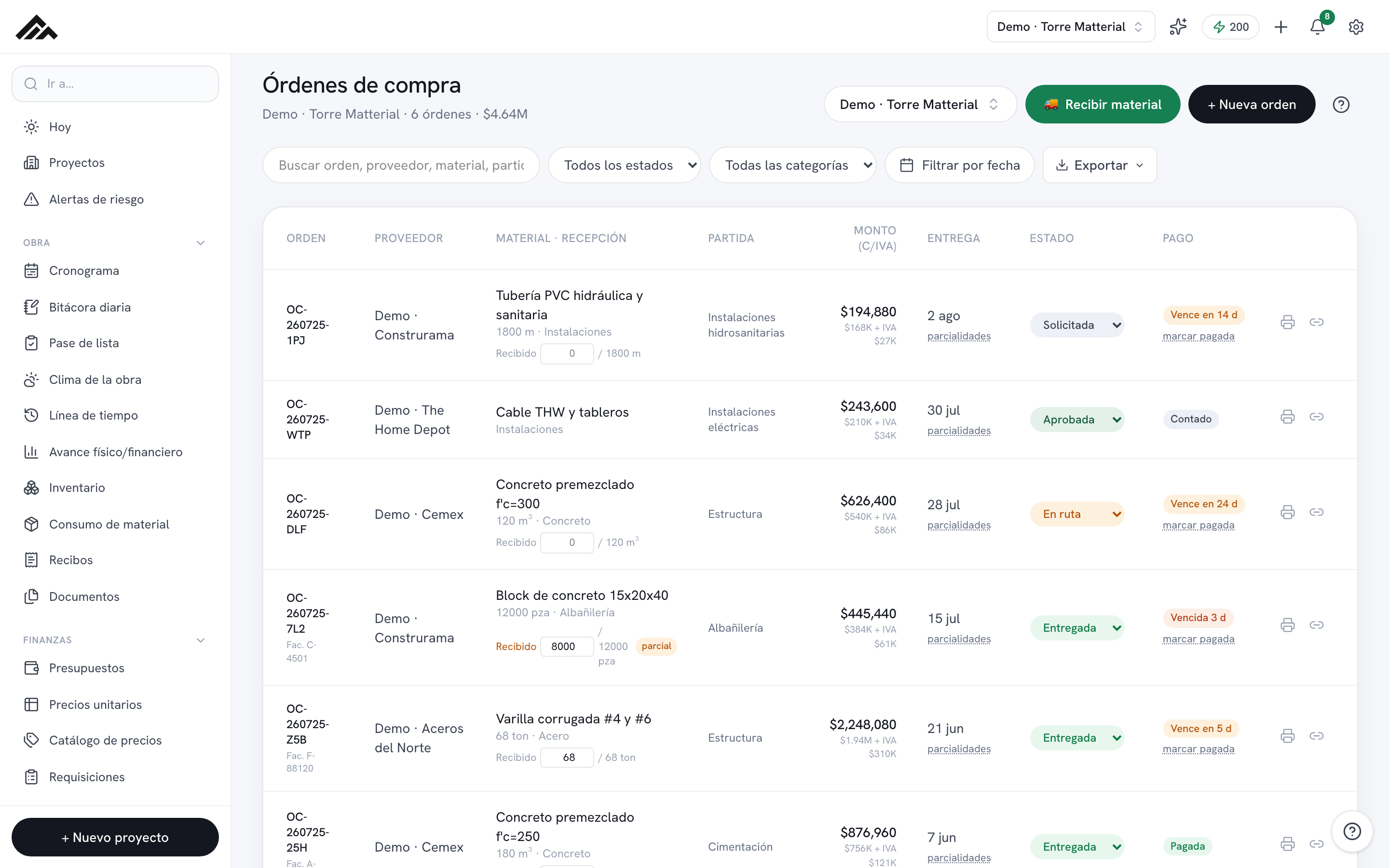The height and width of the screenshot is (868, 1389).
Task: Open the settings gear icon
Action: click(1356, 27)
